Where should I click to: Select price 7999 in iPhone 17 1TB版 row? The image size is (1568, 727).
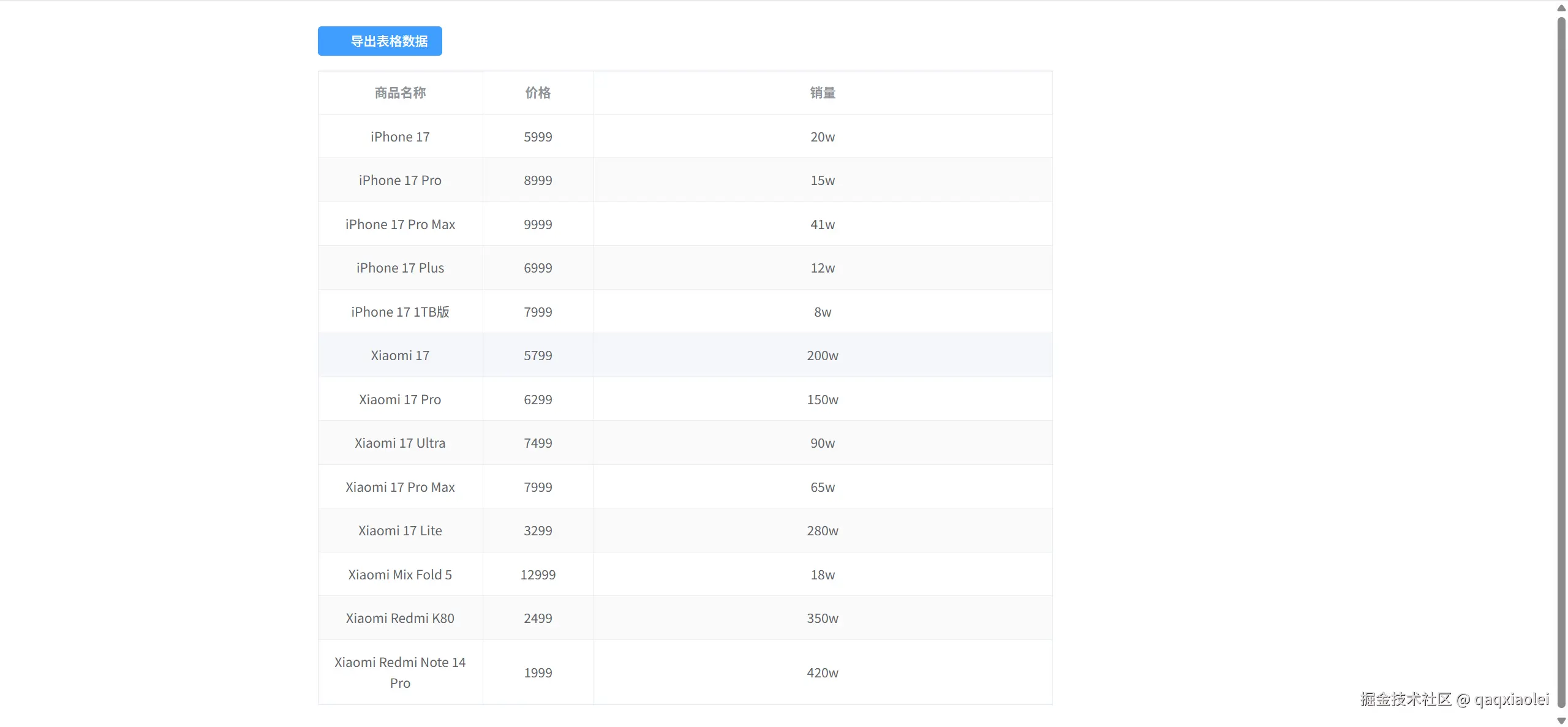pos(538,312)
